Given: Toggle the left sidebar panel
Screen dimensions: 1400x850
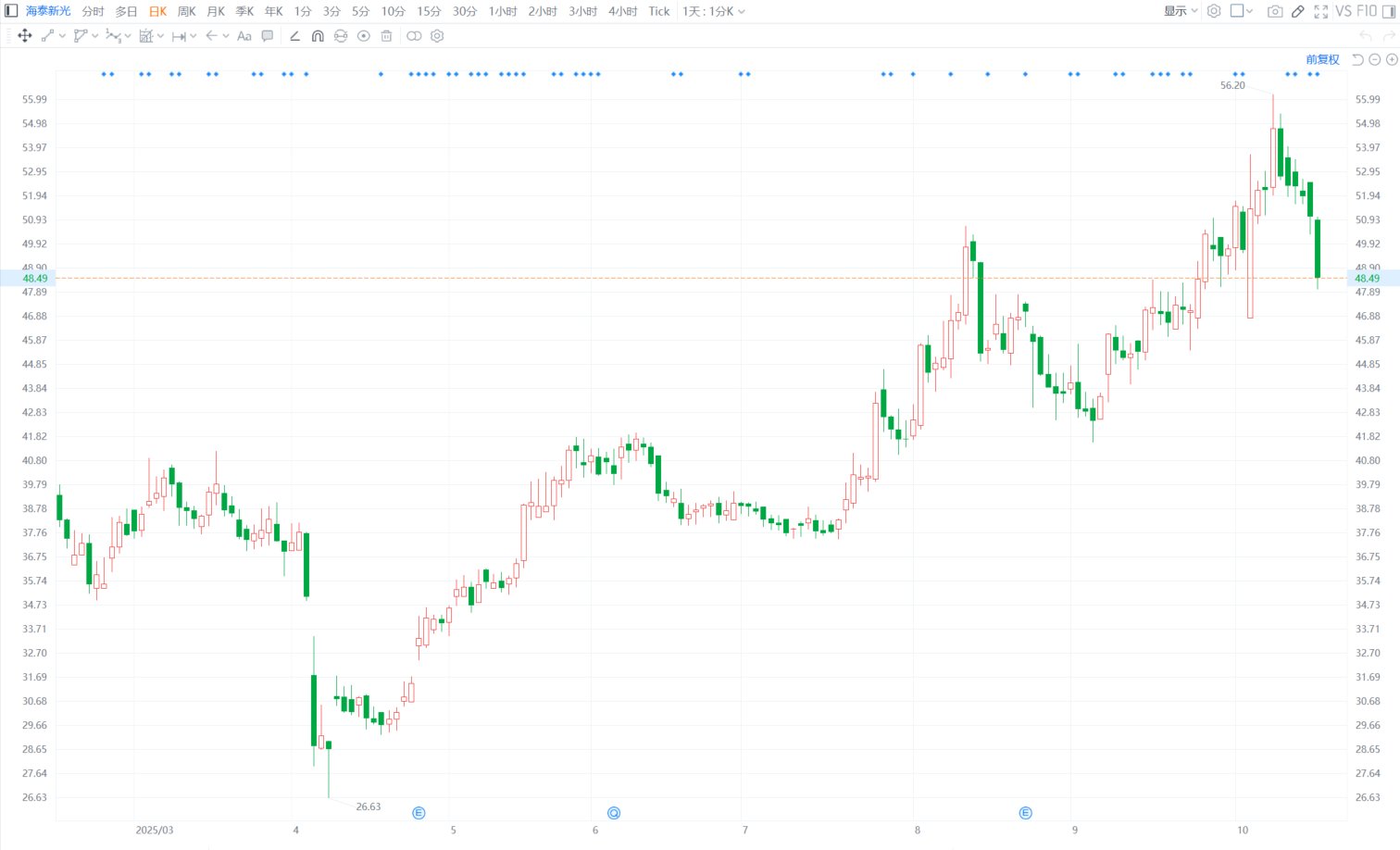Looking at the screenshot, I should 11,11.
